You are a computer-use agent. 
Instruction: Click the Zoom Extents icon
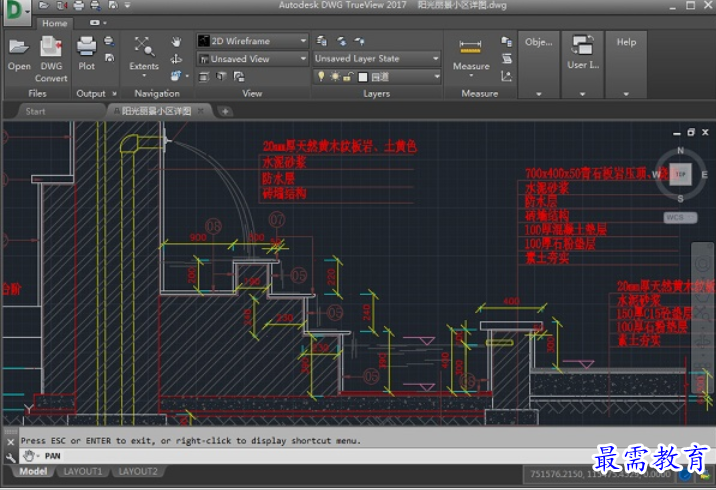[143, 46]
